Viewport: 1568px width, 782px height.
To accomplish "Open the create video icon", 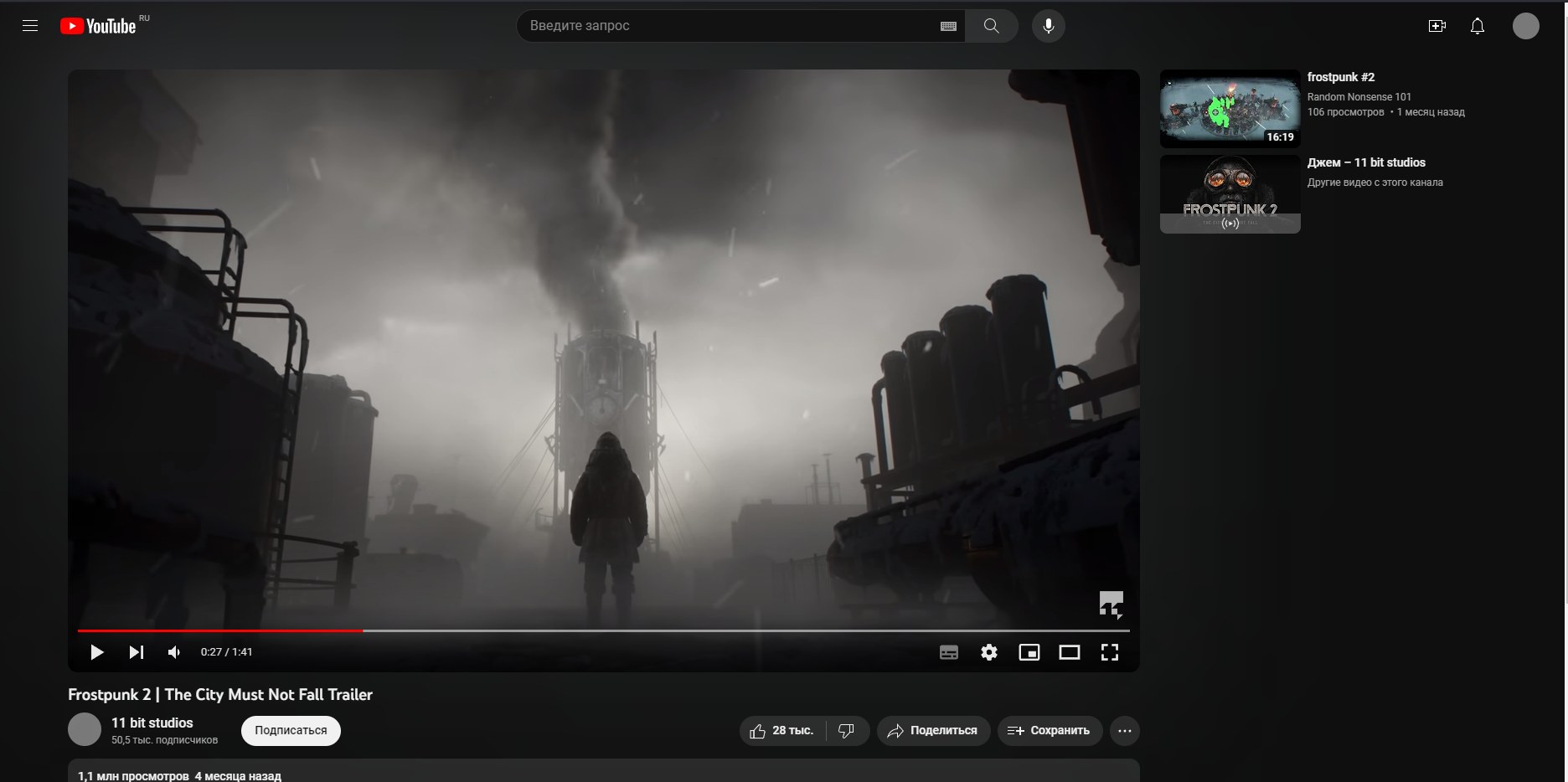I will pos(1437,26).
